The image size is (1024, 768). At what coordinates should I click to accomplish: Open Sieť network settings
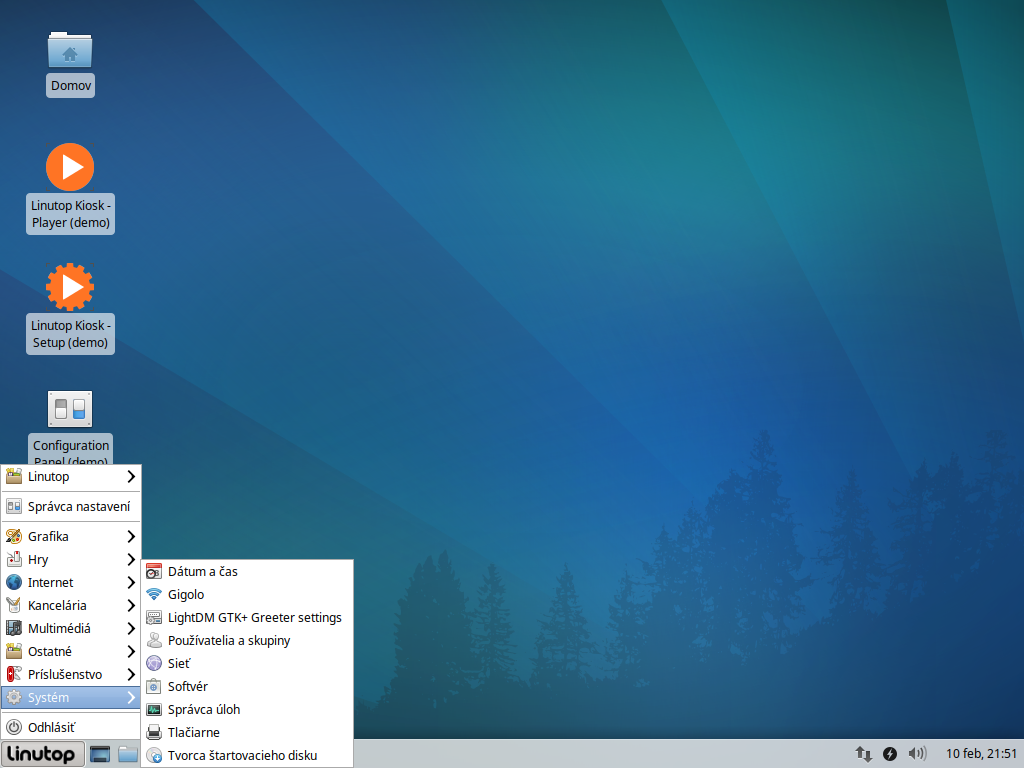click(248, 664)
